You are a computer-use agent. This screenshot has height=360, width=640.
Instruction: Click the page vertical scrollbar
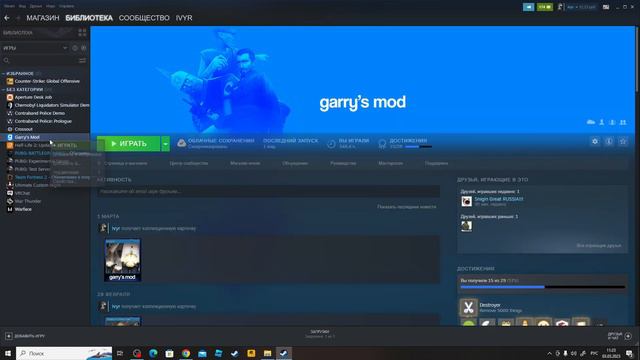[637, 59]
